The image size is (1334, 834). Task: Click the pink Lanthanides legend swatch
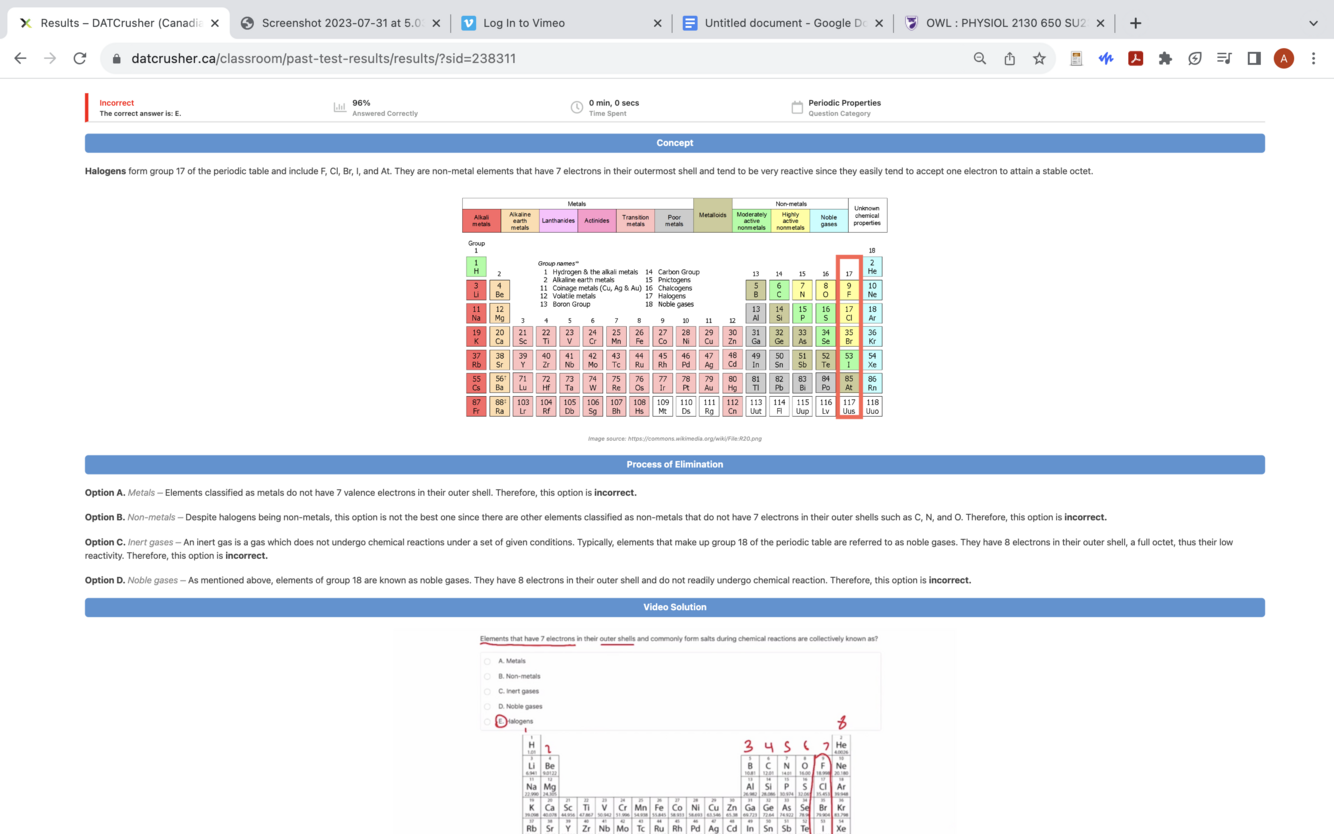click(558, 220)
